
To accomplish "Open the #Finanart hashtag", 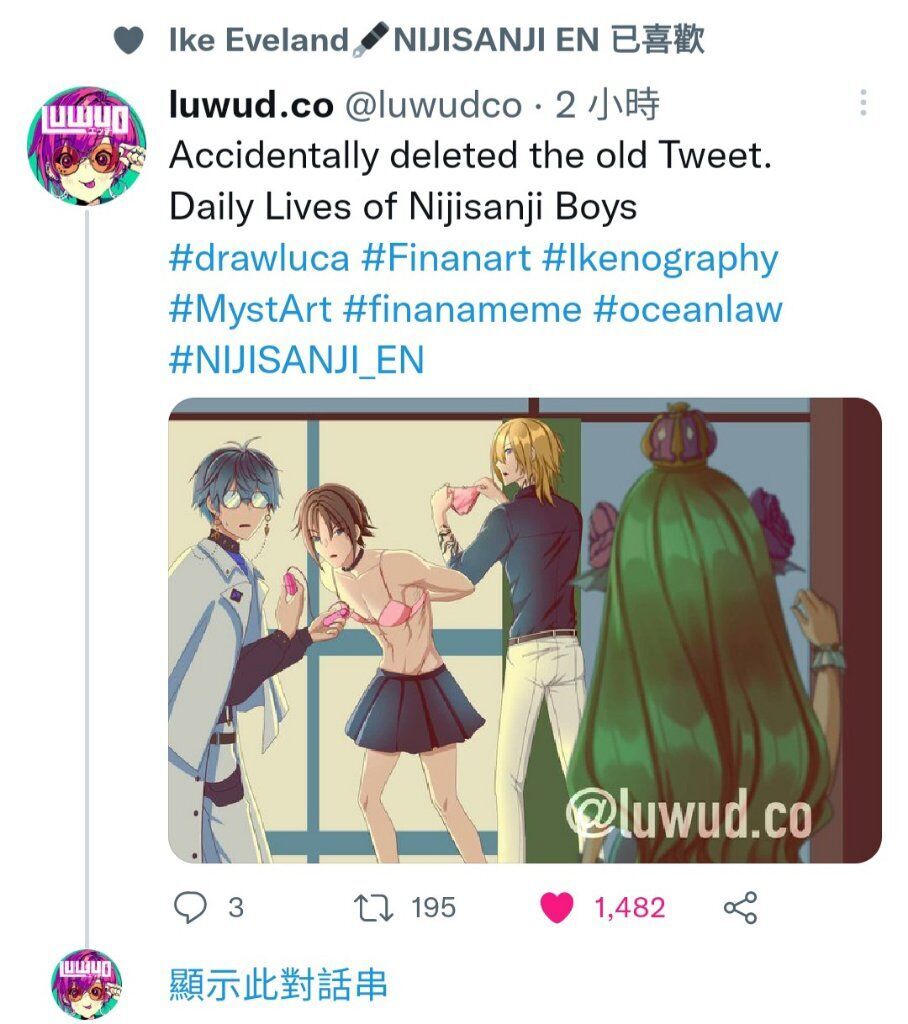I will (x=446, y=258).
